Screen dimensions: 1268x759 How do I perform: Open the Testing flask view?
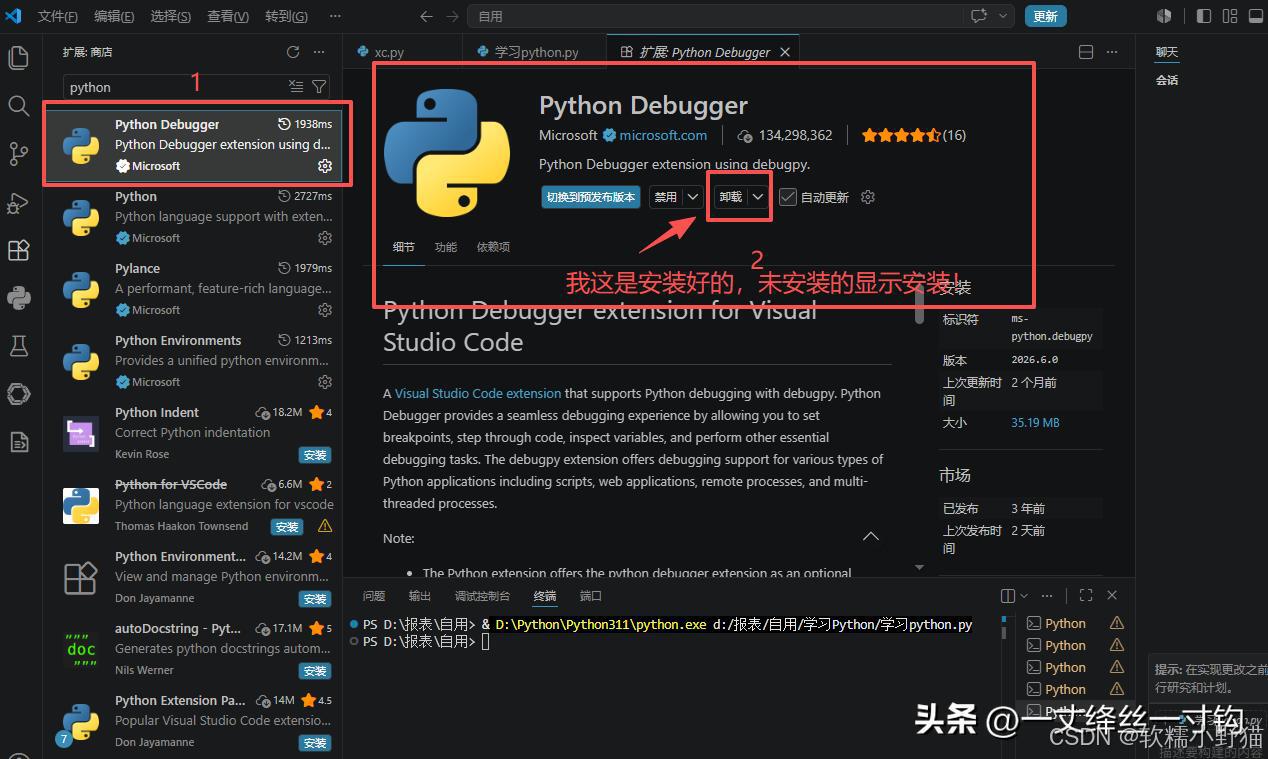[x=18, y=346]
